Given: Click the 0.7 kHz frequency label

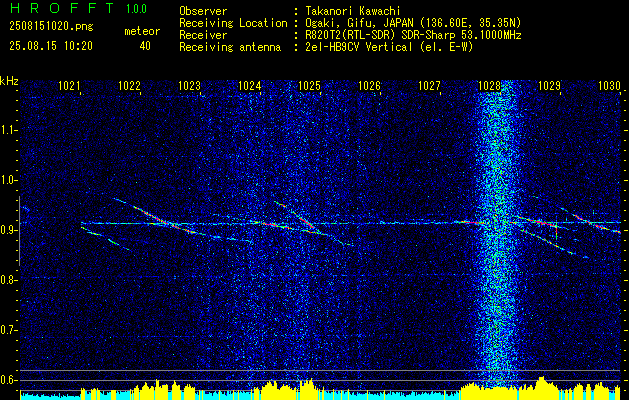Looking at the screenshot, I should [8, 330].
